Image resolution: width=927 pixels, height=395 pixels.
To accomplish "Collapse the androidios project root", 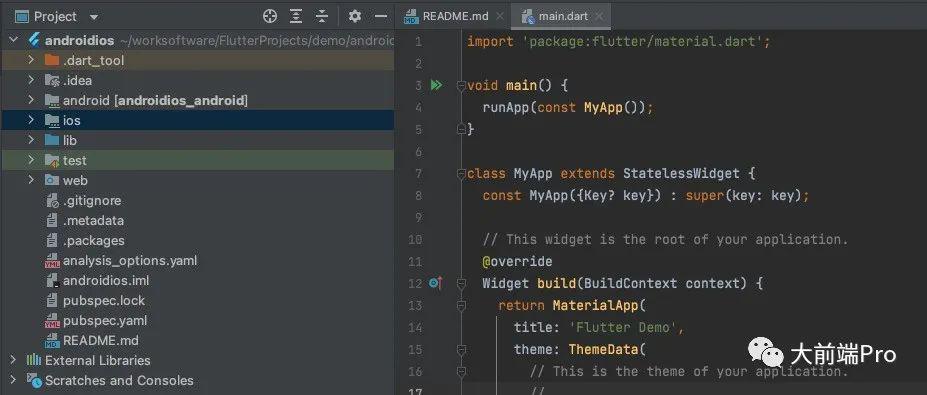I will tap(14, 40).
